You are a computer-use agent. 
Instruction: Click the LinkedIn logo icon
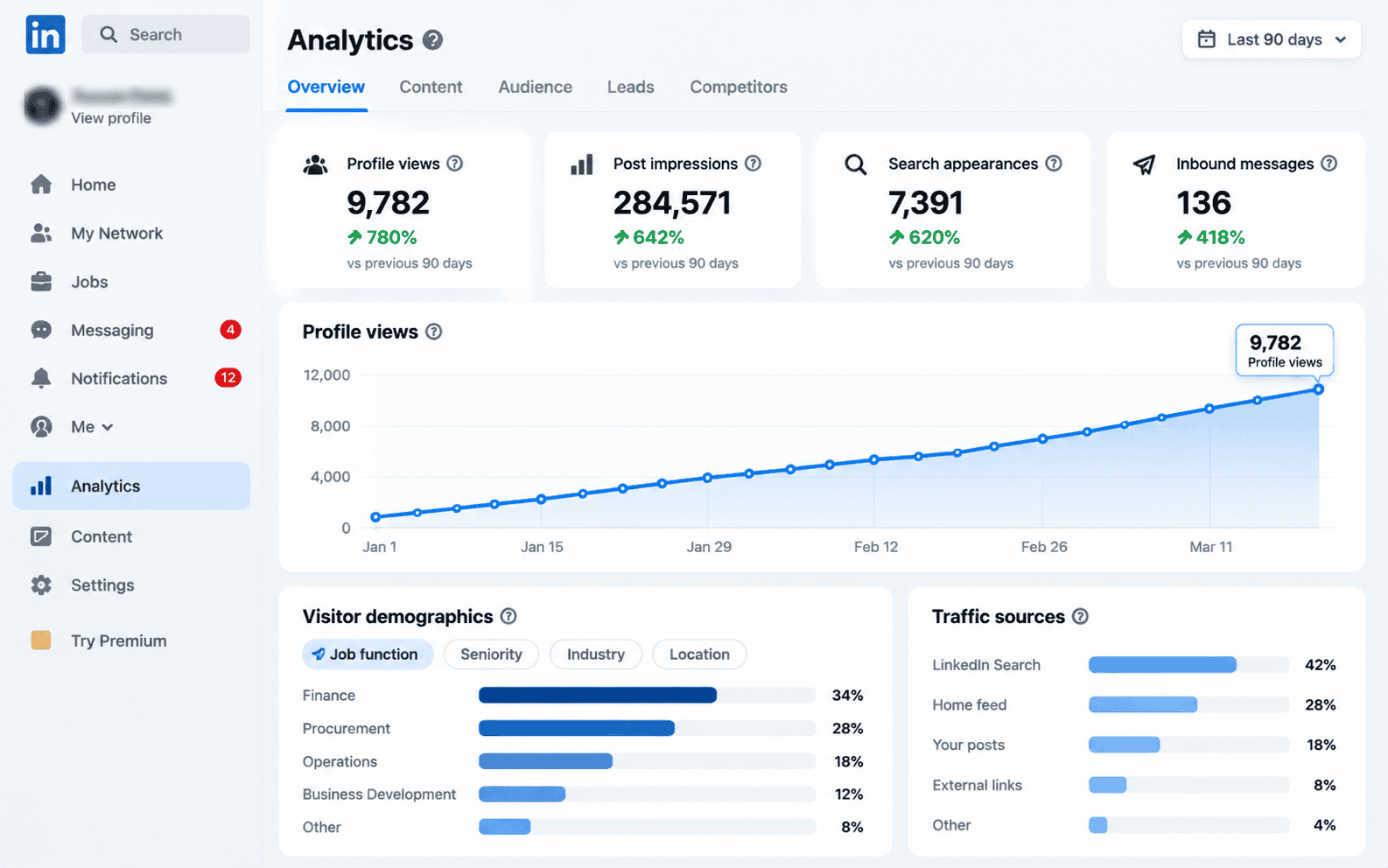click(x=45, y=35)
